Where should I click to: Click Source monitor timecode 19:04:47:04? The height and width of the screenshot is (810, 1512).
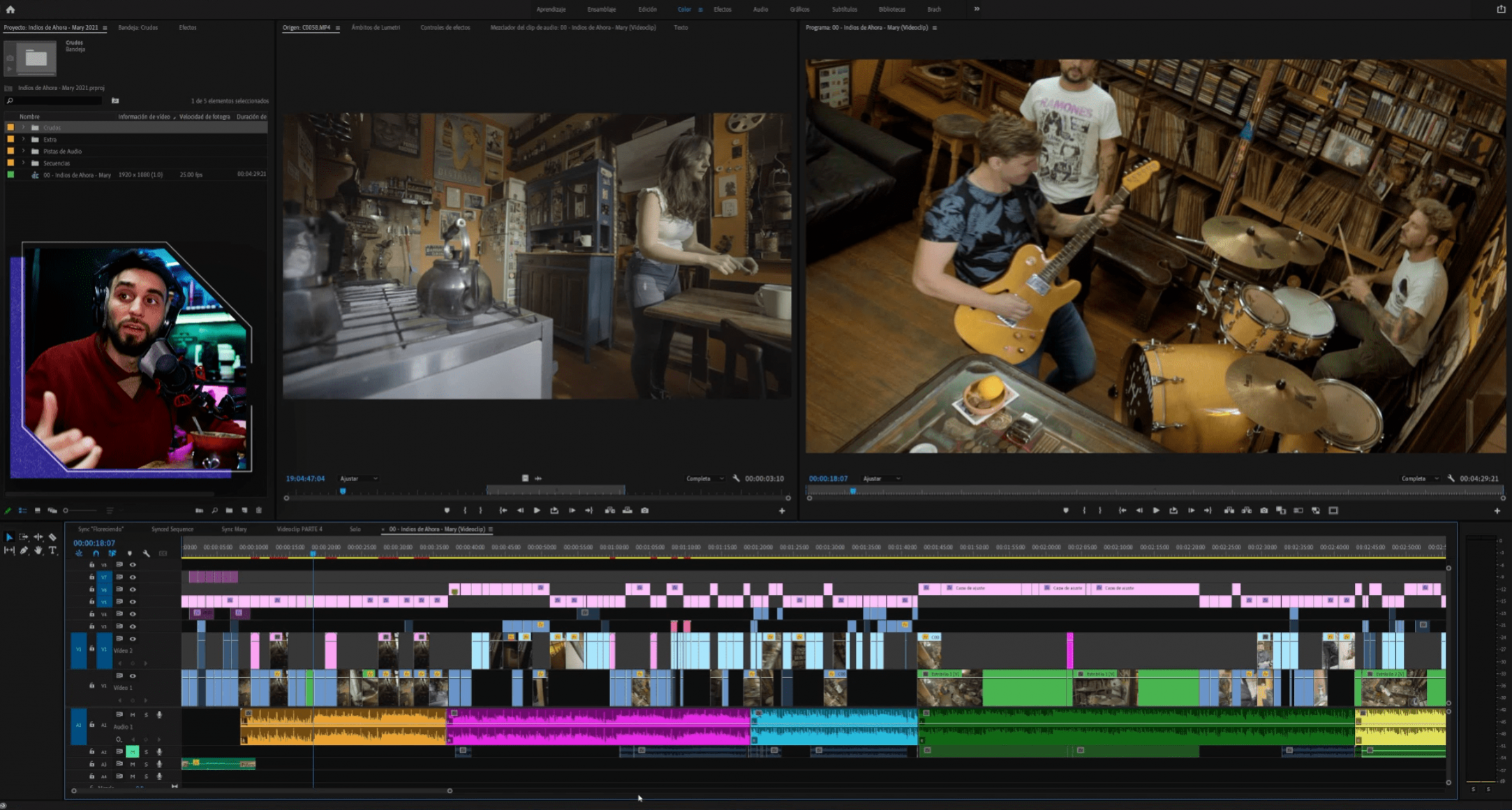pos(305,478)
